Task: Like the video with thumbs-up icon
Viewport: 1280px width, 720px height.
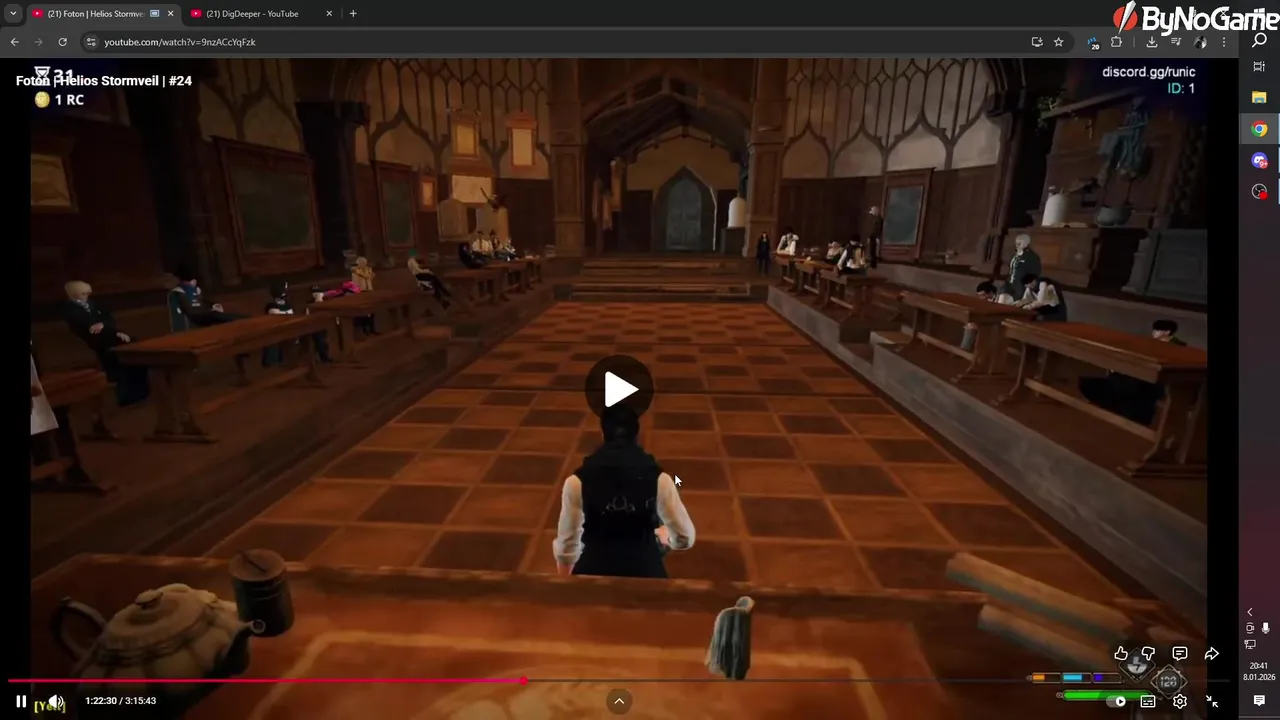Action: coord(1121,654)
